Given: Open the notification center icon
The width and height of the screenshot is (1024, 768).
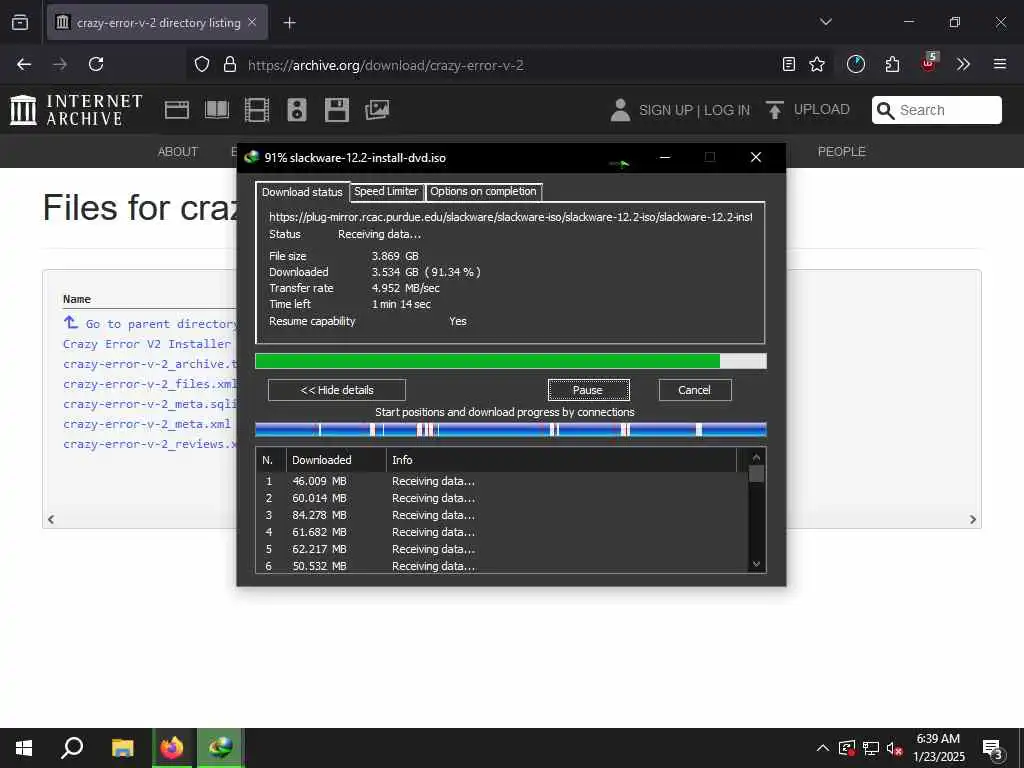Looking at the screenshot, I should pos(992,749).
